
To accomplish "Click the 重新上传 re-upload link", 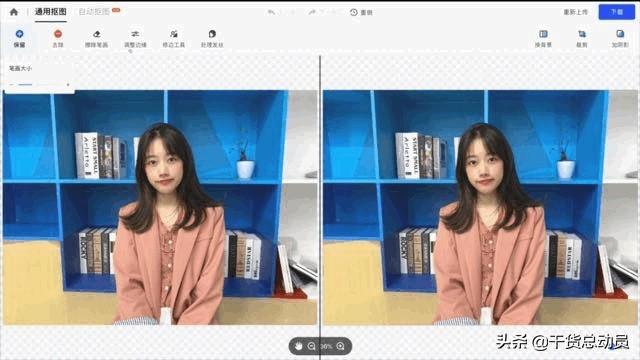I will 576,12.
